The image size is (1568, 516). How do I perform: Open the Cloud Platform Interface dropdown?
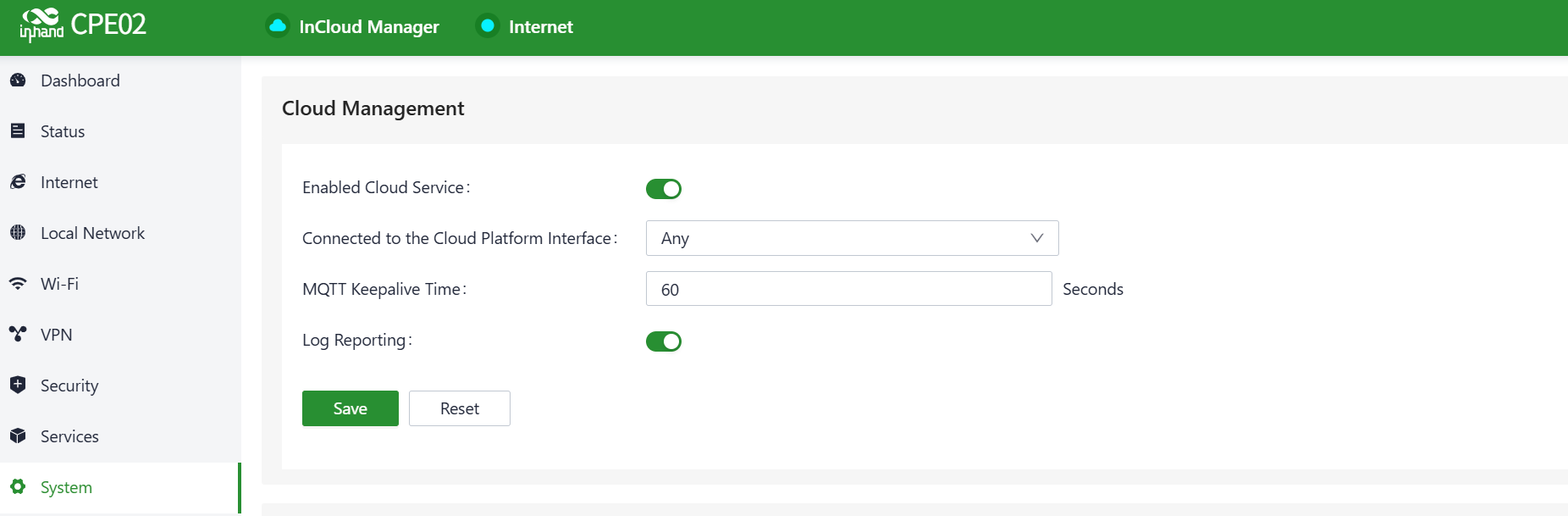tap(851, 238)
